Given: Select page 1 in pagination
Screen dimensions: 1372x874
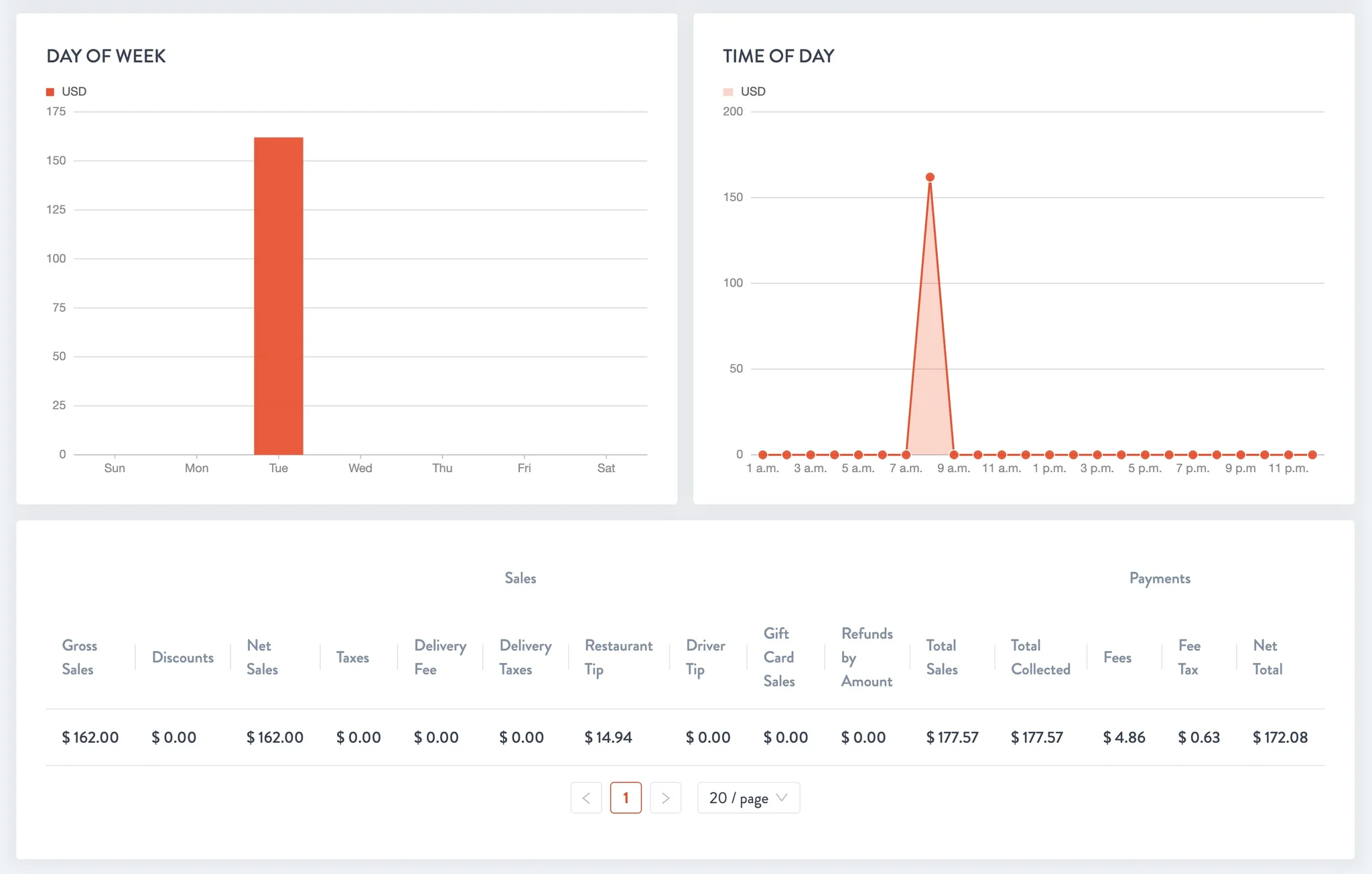Looking at the screenshot, I should coord(626,798).
